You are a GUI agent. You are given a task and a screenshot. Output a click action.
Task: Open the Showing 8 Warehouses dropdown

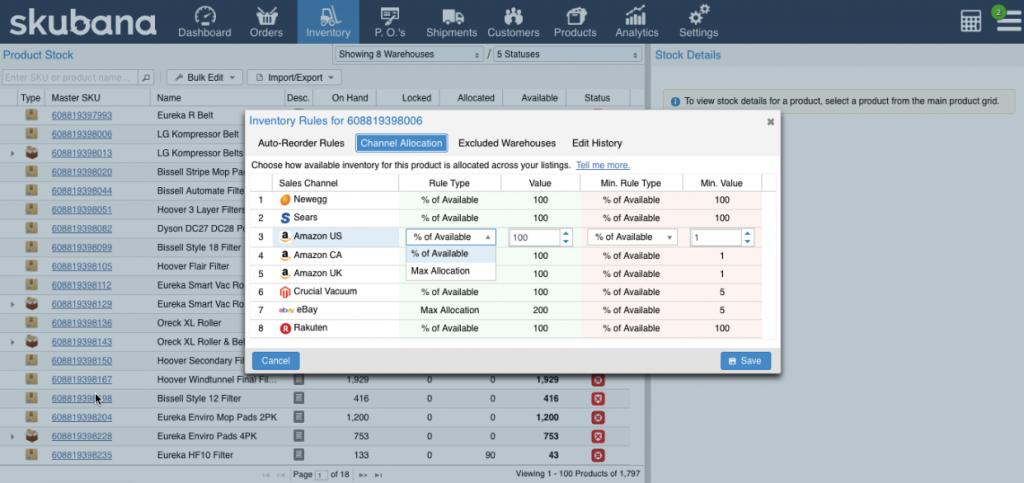(x=409, y=55)
